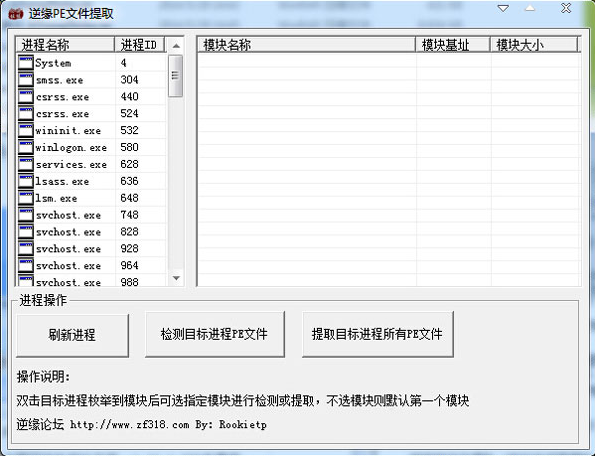Click the process list scrollbar thumb

175,75
